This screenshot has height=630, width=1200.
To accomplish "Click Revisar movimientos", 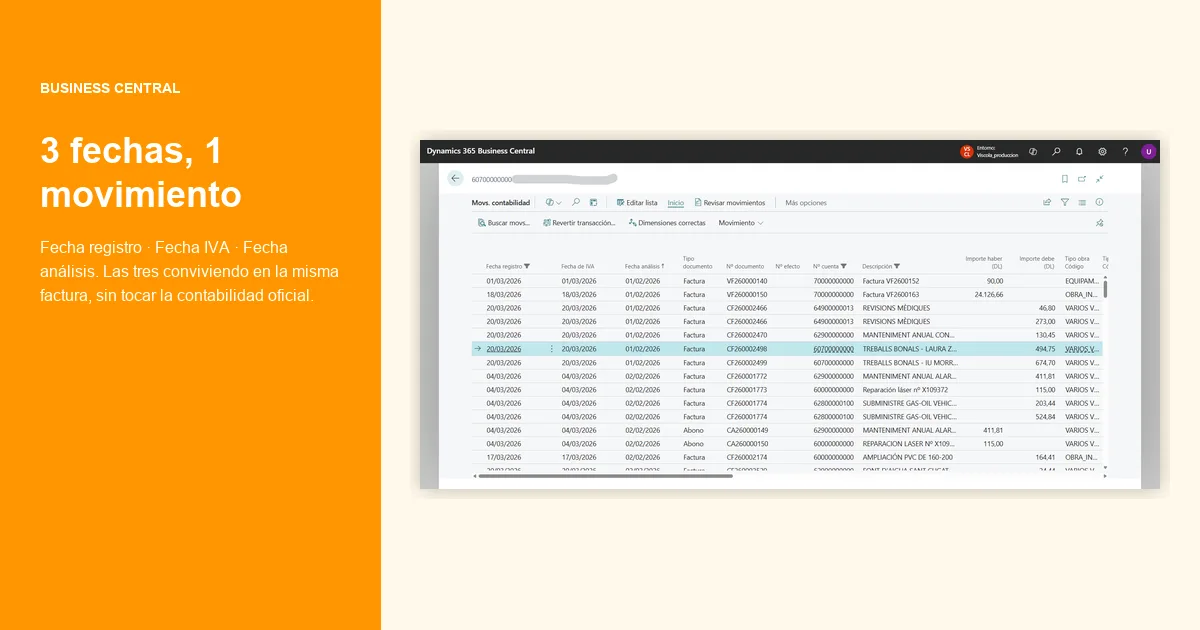I will pos(730,203).
